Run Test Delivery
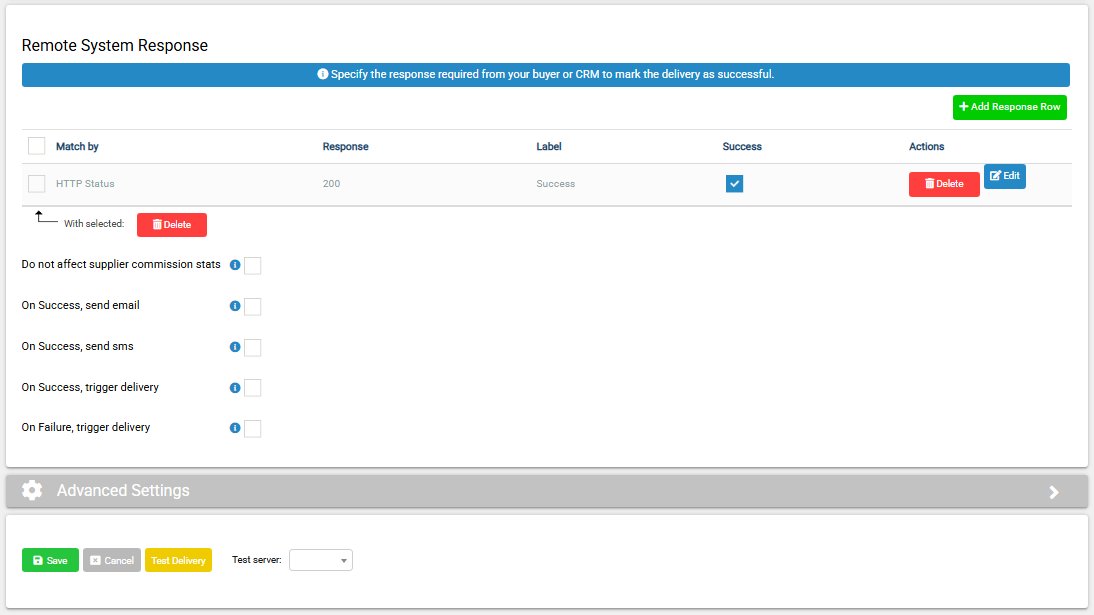This screenshot has height=615, width=1094. click(x=179, y=560)
